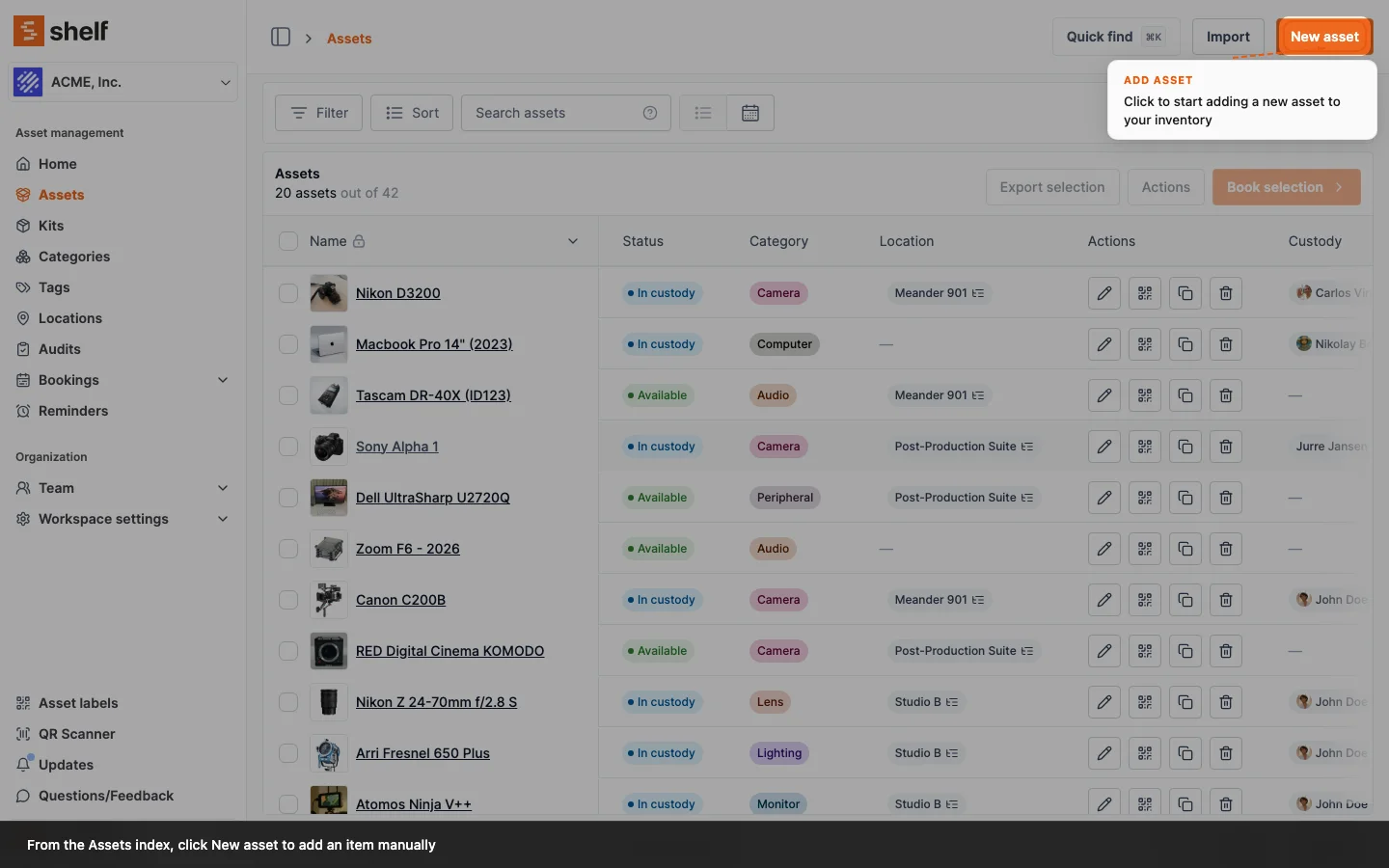Switch to calendar availability view icon
Screen dimensions: 1389x868
[750, 113]
